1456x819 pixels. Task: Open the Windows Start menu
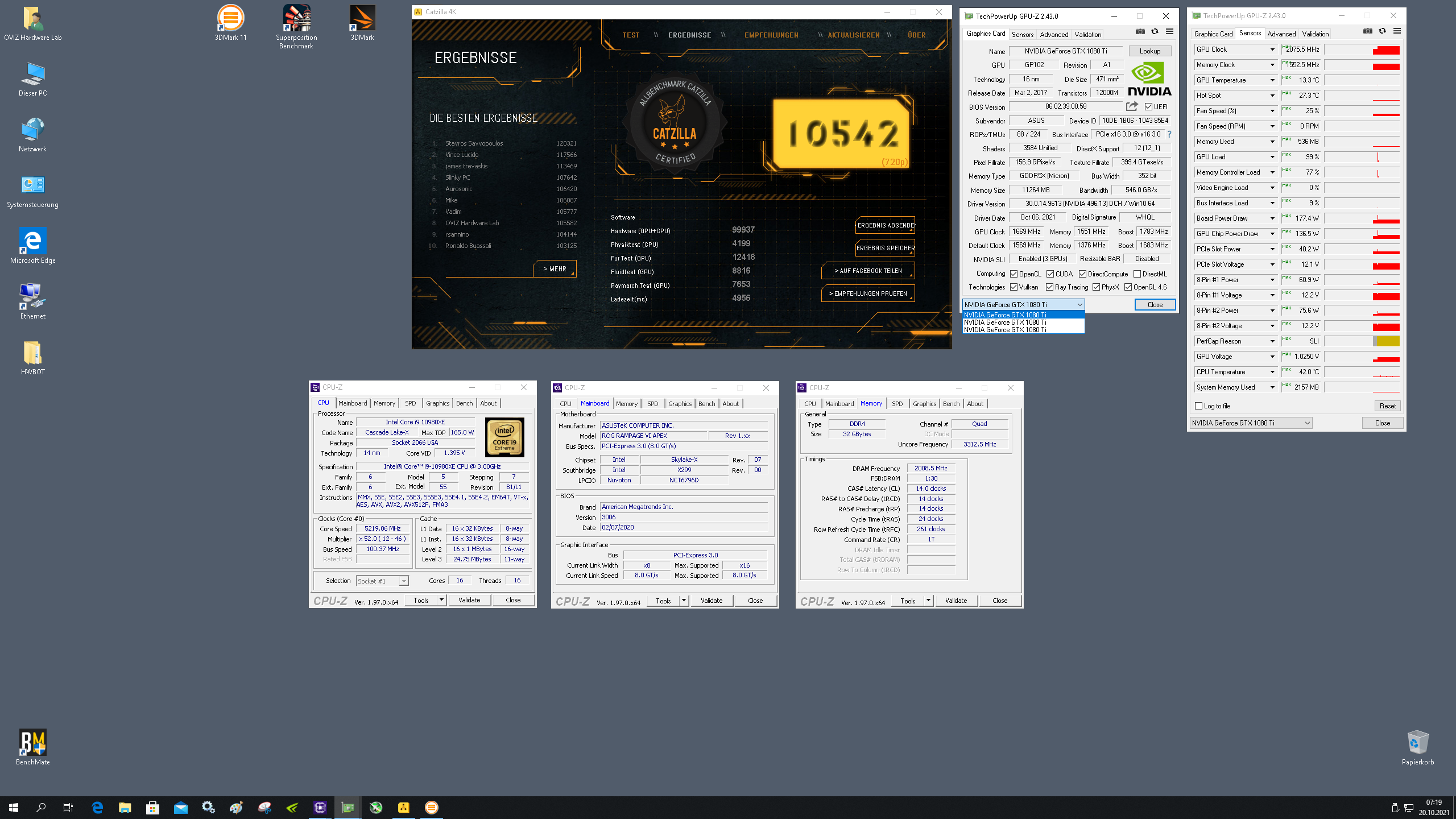point(14,807)
